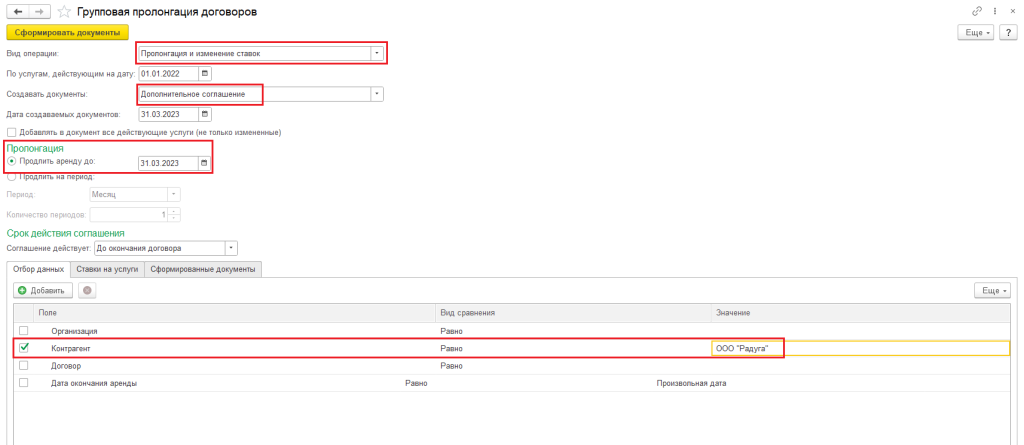Click the Сформировать документы button
Viewport: 1024px width, 445px height.
click(x=67, y=32)
